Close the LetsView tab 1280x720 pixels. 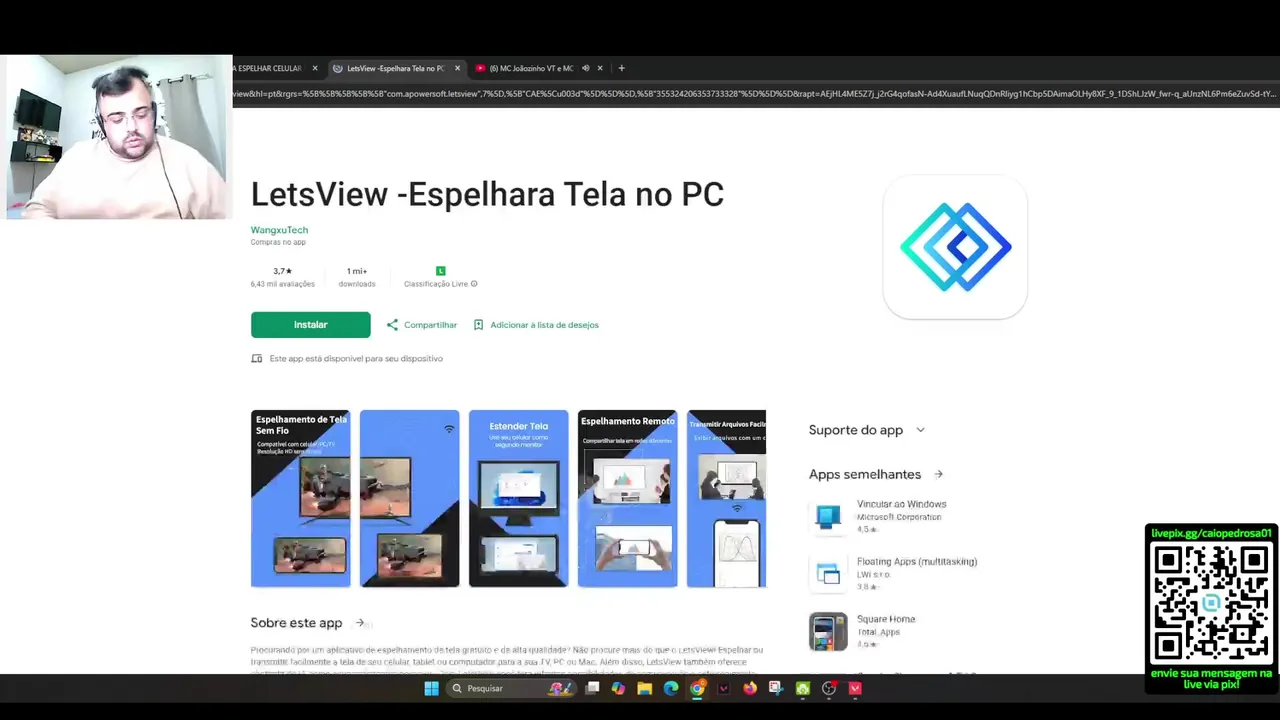[457, 68]
